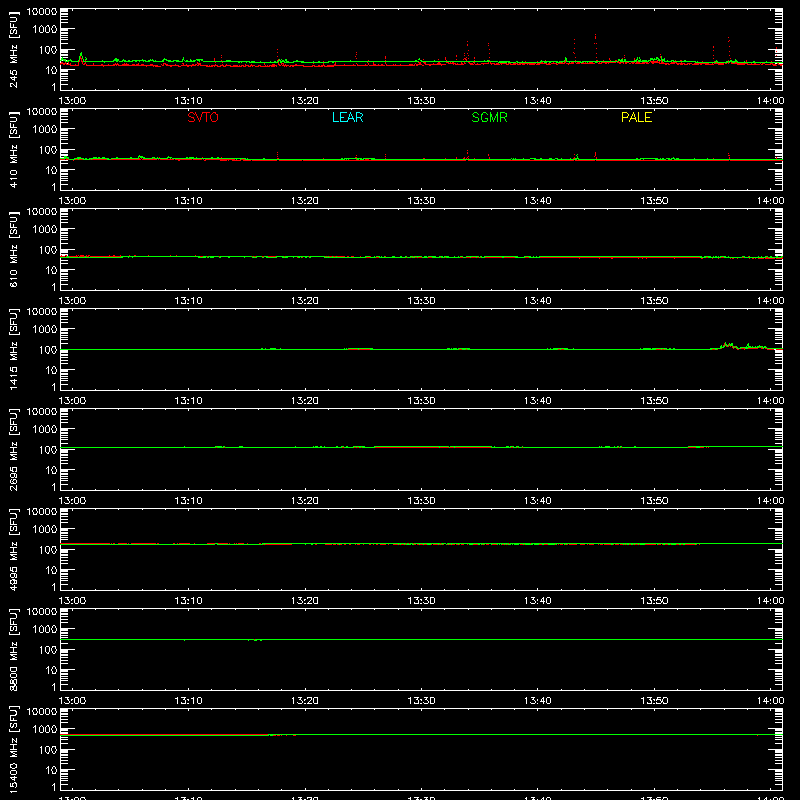Click the 10 y-axis label of 1415 MHz plot
Screen dimensions: 800x800
pos(51,370)
